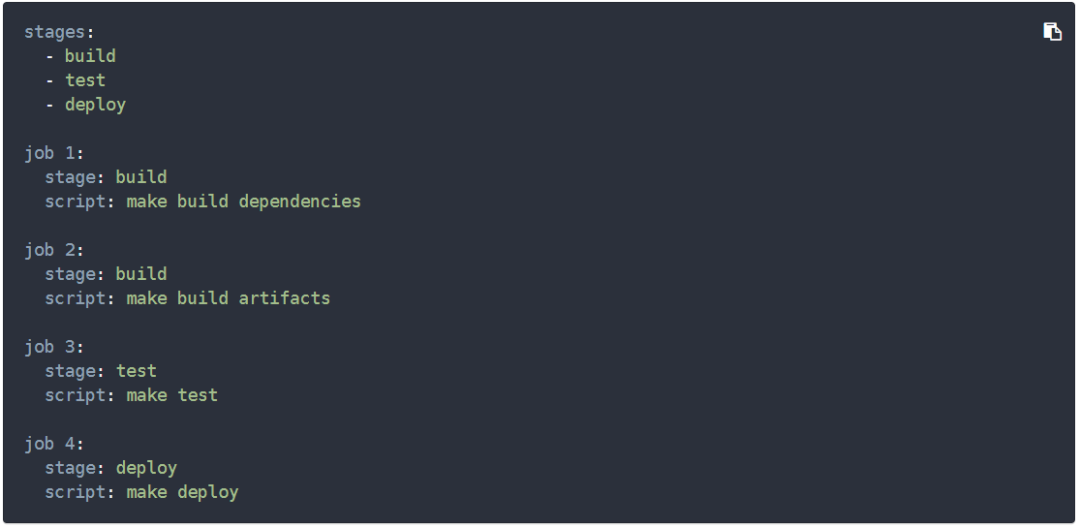
Task: Click the "make deploy" script text
Action: pos(183,492)
